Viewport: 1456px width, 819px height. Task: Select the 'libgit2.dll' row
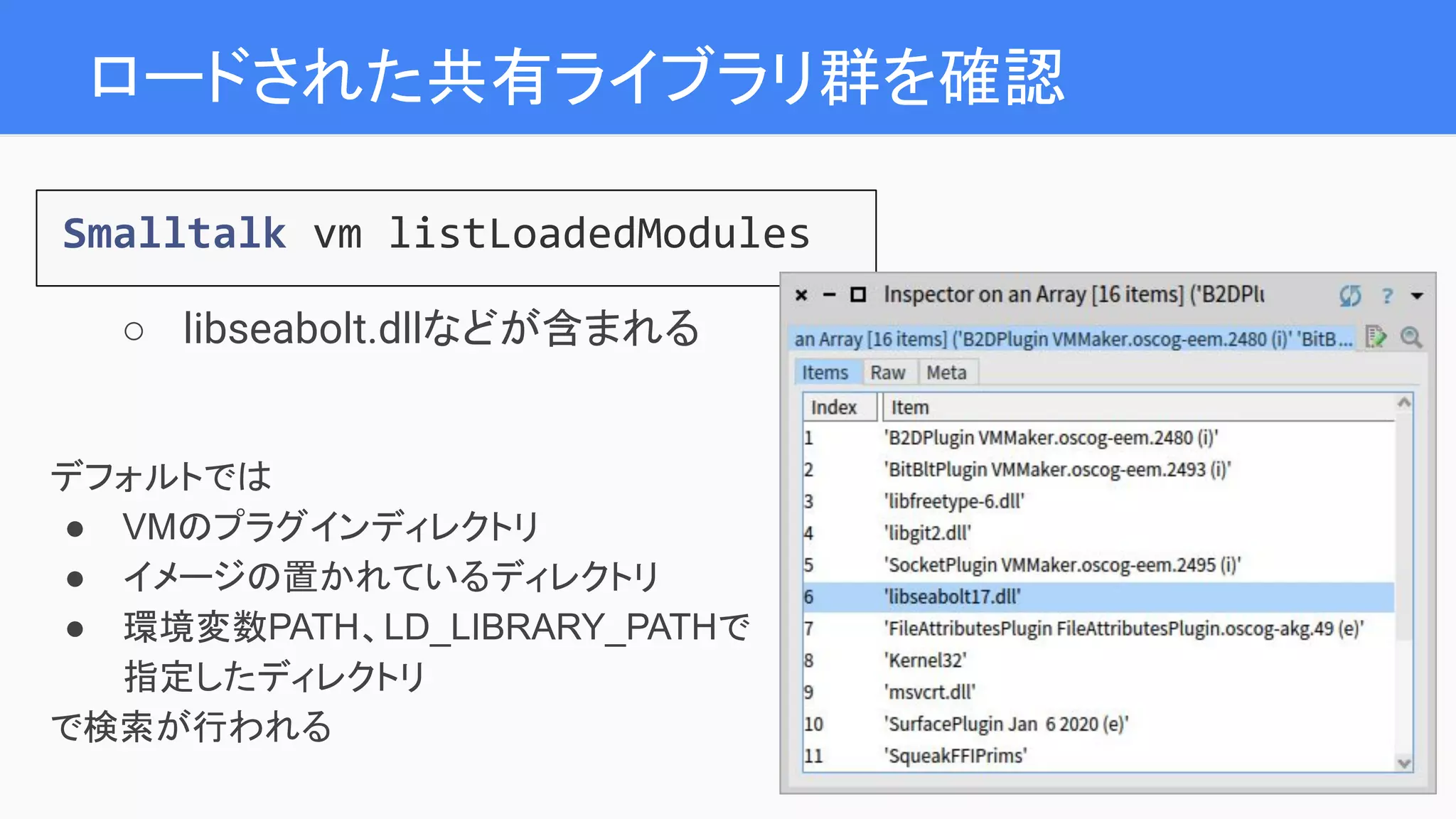(1098, 533)
